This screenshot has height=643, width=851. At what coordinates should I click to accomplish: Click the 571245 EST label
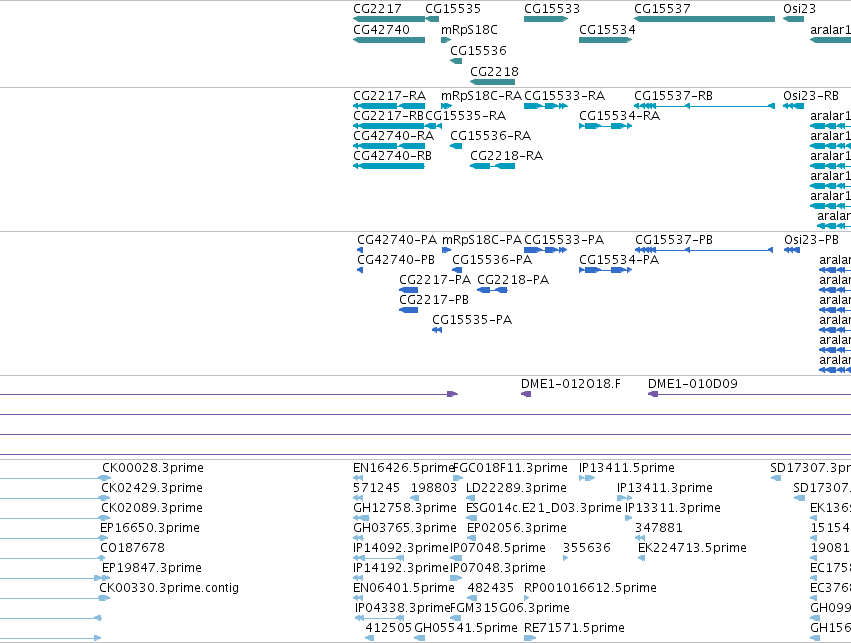pos(377,489)
